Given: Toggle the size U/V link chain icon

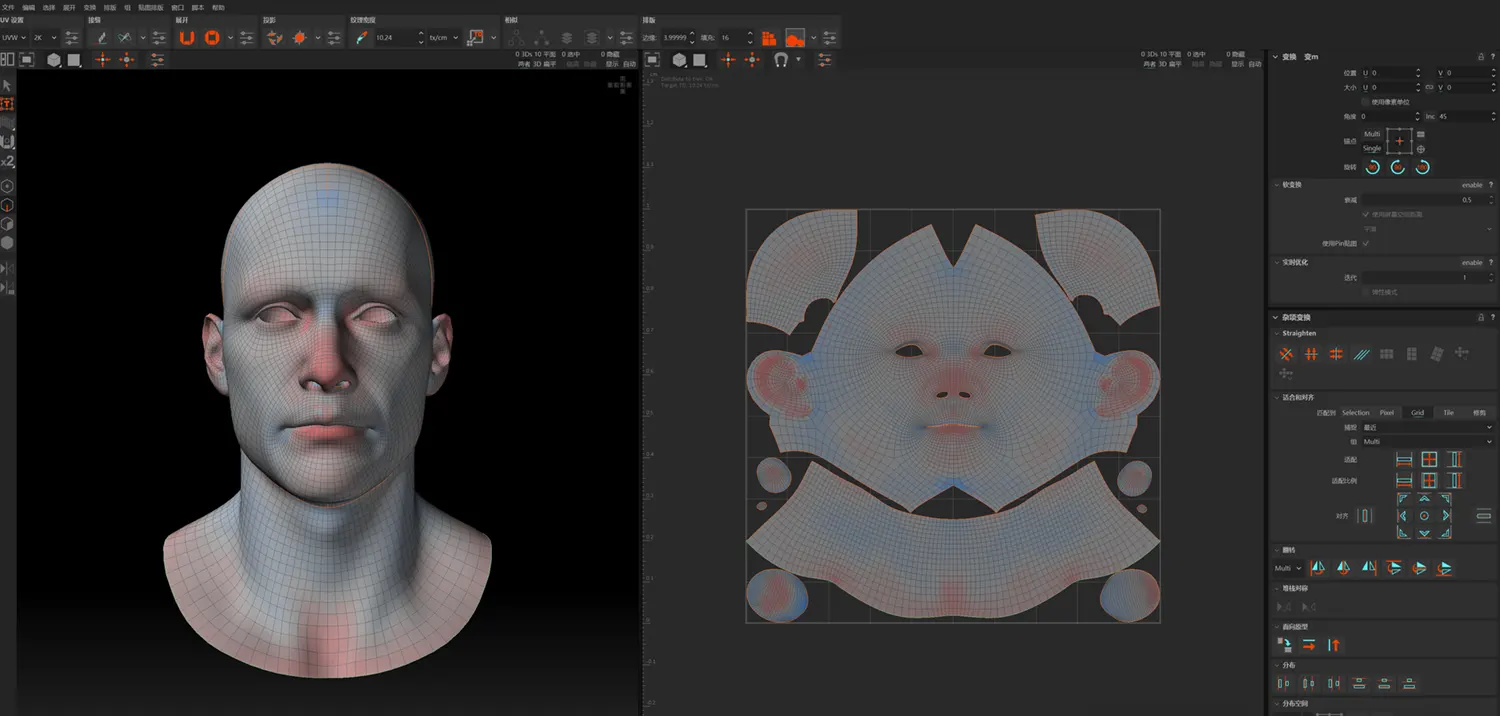Looking at the screenshot, I should (1429, 88).
